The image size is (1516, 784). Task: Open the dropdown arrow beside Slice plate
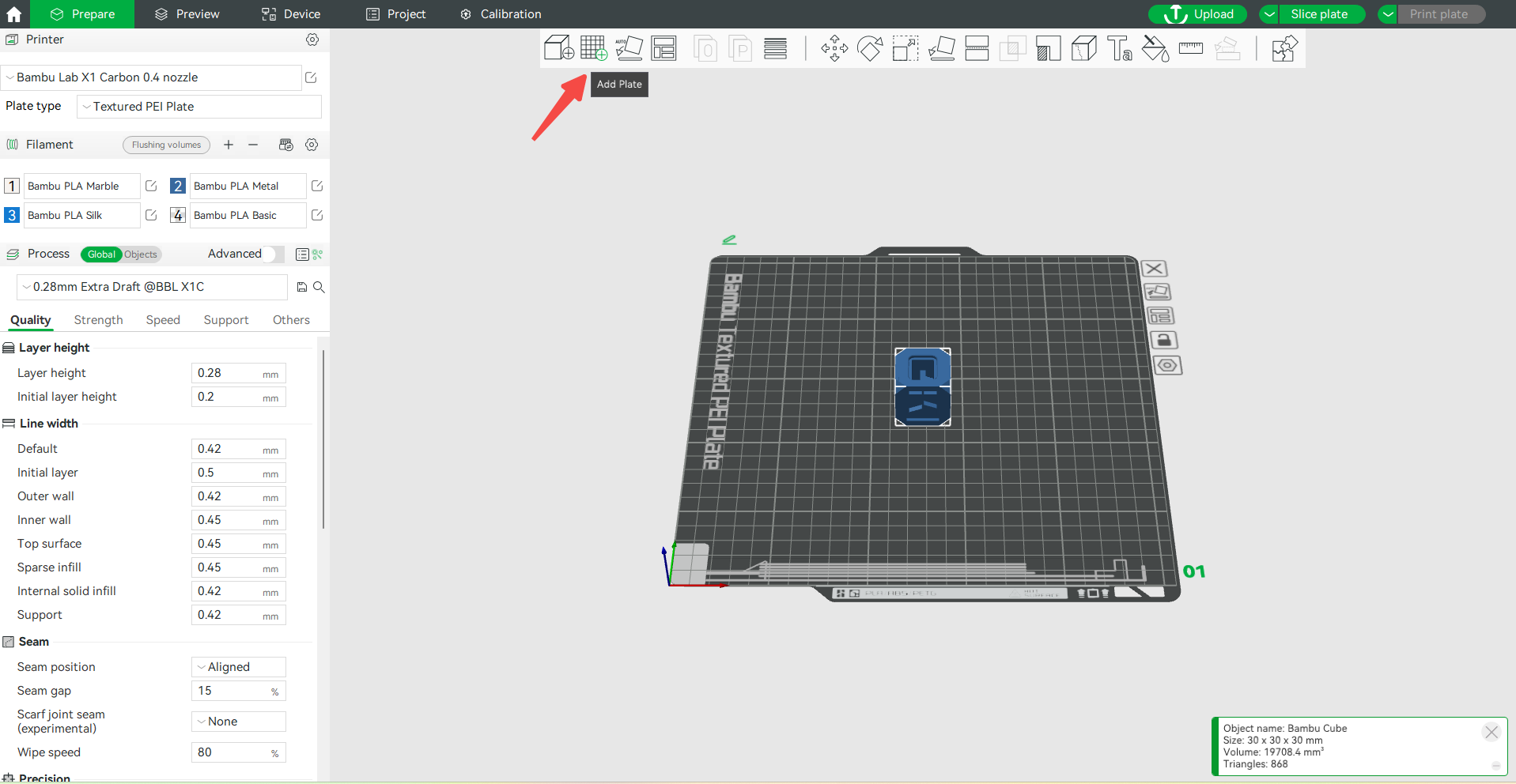tap(1269, 14)
